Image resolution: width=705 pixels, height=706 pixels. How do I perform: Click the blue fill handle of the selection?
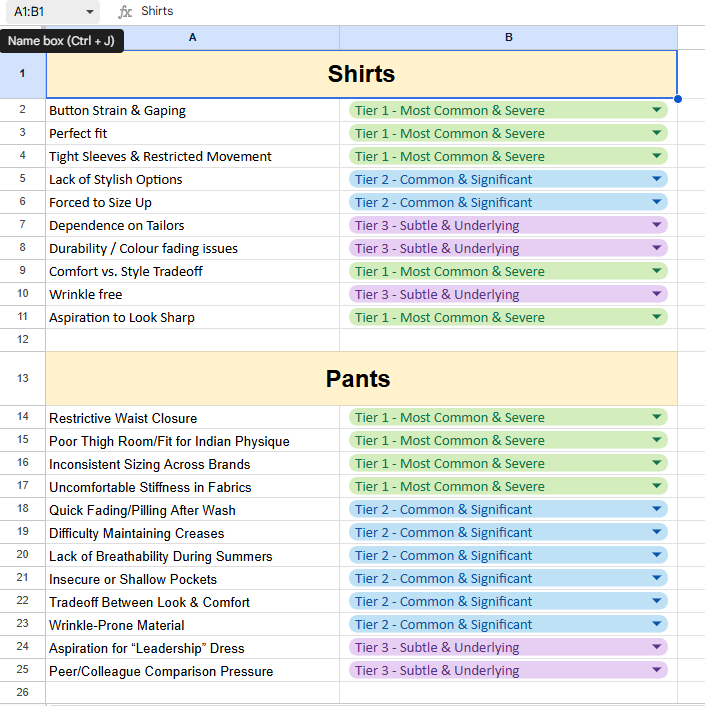[x=678, y=98]
